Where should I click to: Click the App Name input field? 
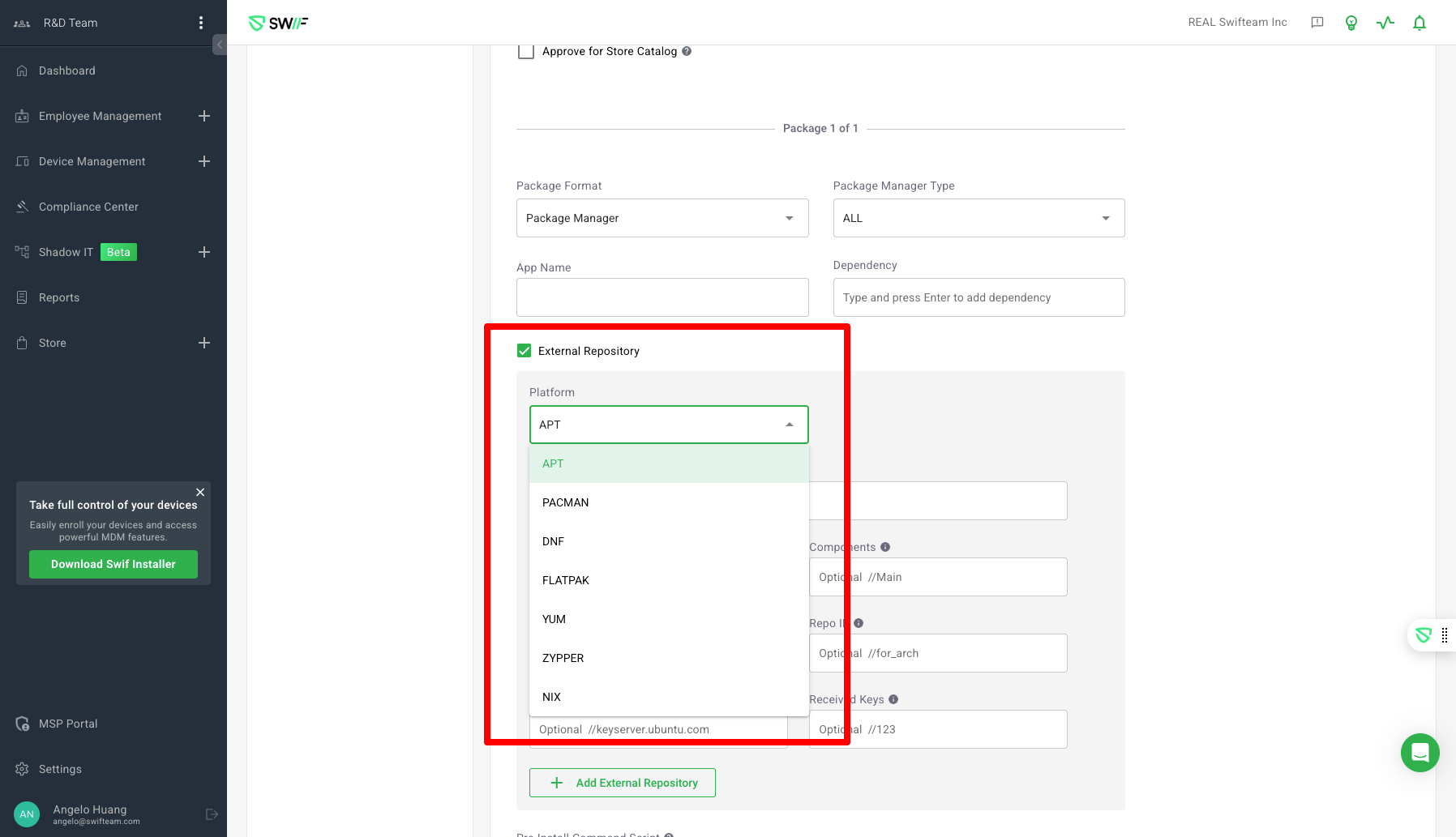(662, 297)
